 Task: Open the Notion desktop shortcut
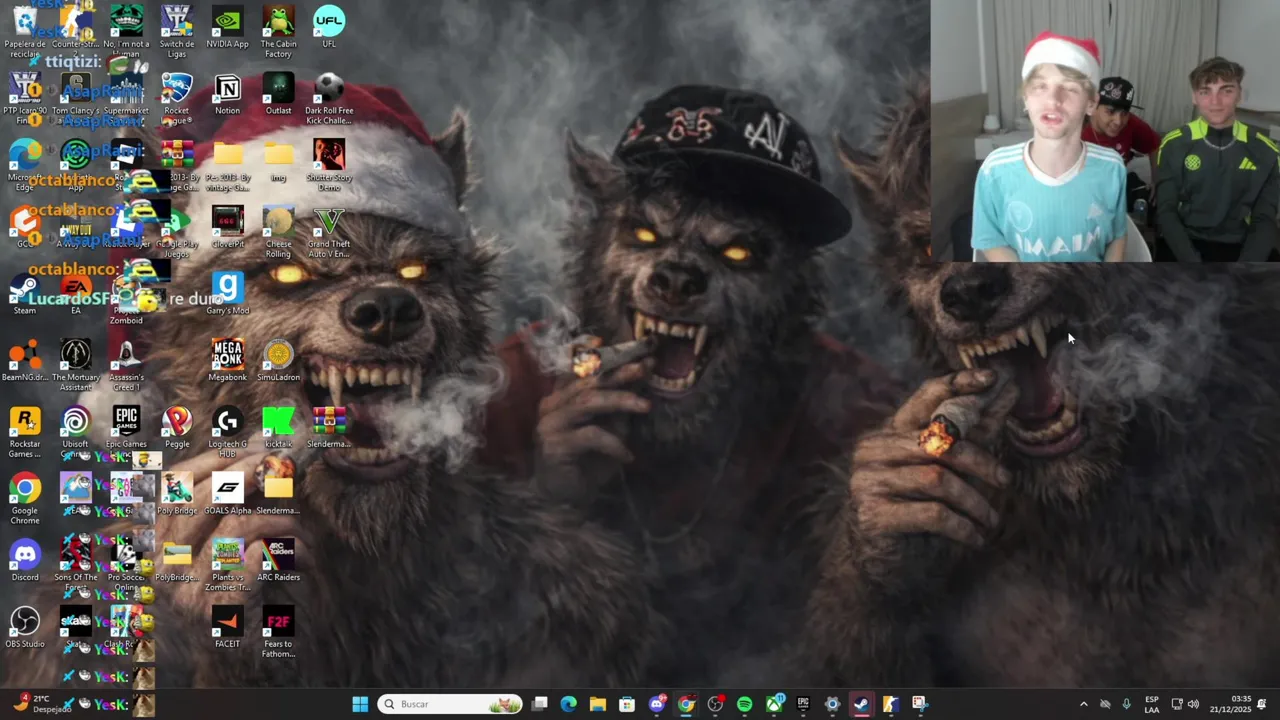click(x=227, y=95)
